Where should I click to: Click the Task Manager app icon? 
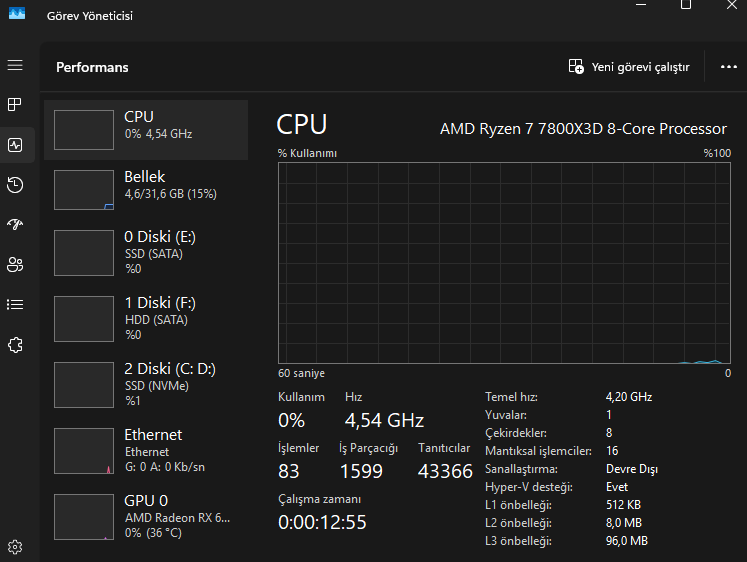coord(17,13)
